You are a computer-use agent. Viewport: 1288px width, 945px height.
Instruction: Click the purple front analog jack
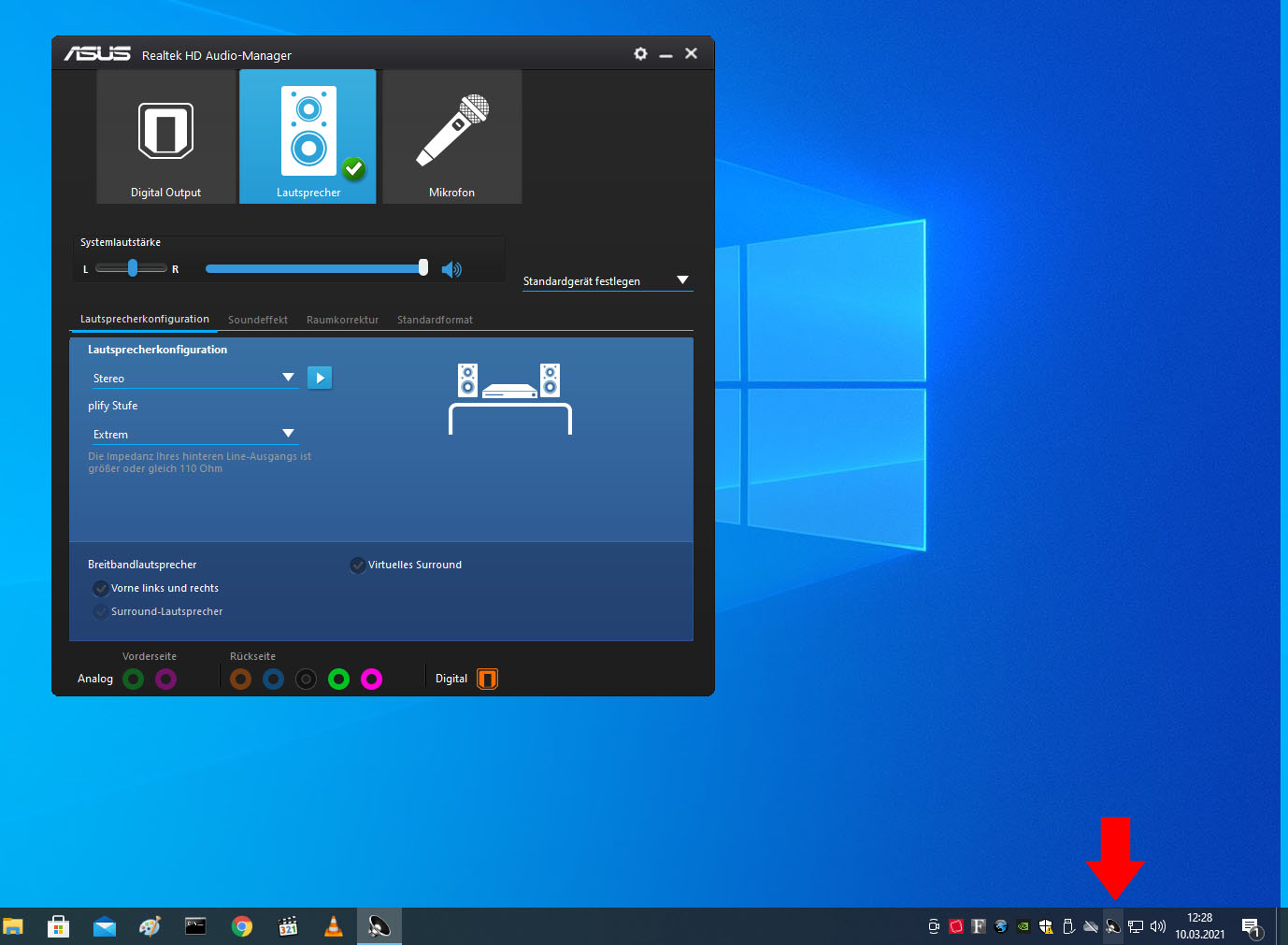[x=165, y=680]
